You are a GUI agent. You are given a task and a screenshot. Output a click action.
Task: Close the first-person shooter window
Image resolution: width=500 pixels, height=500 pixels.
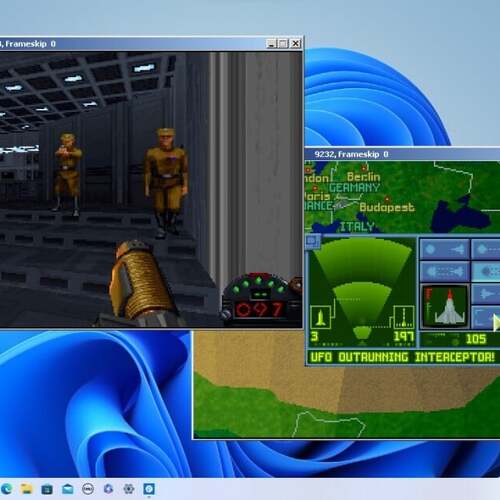click(295, 44)
